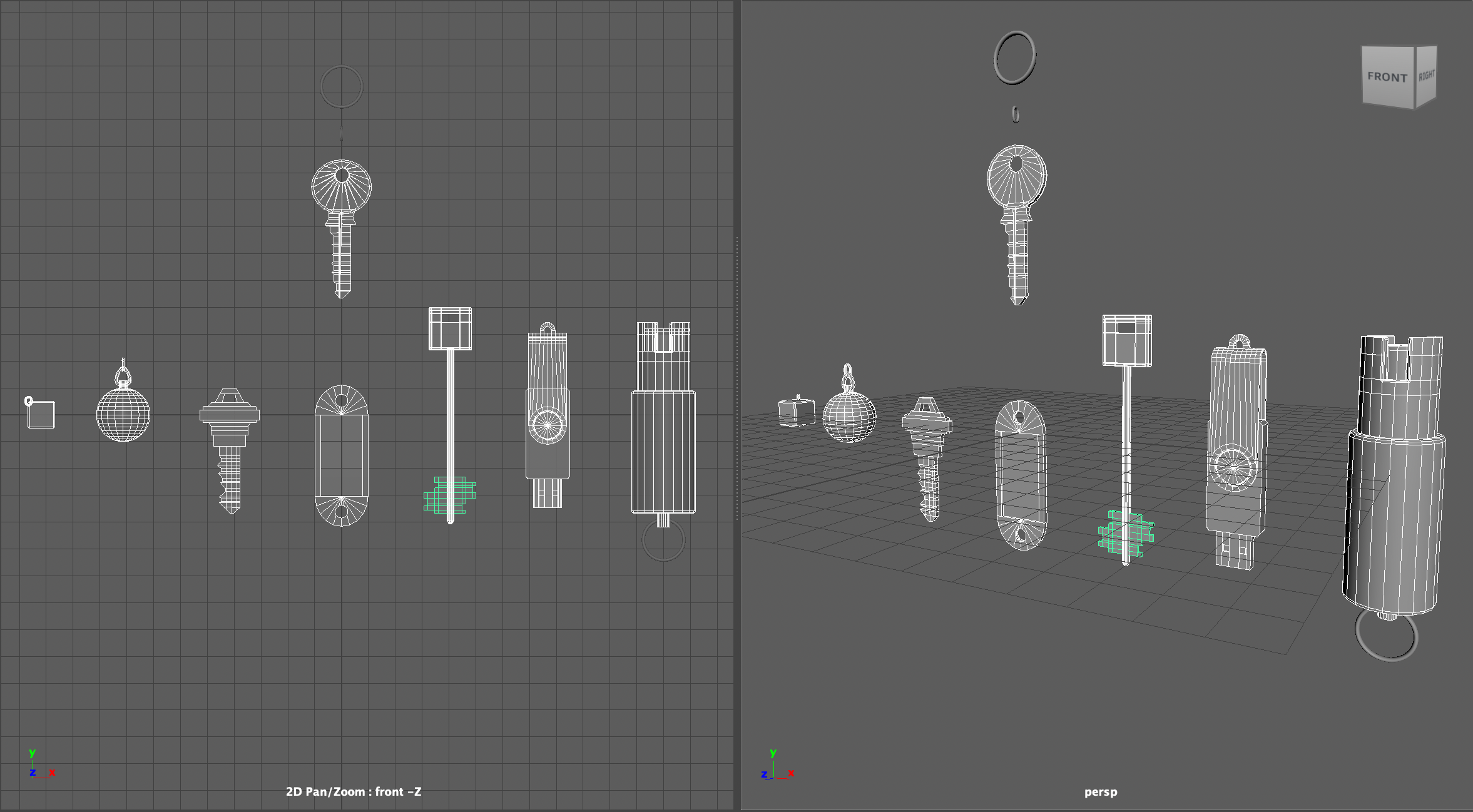The image size is (1473, 812).
Task: Select the round-head key in front view
Action: (342, 228)
